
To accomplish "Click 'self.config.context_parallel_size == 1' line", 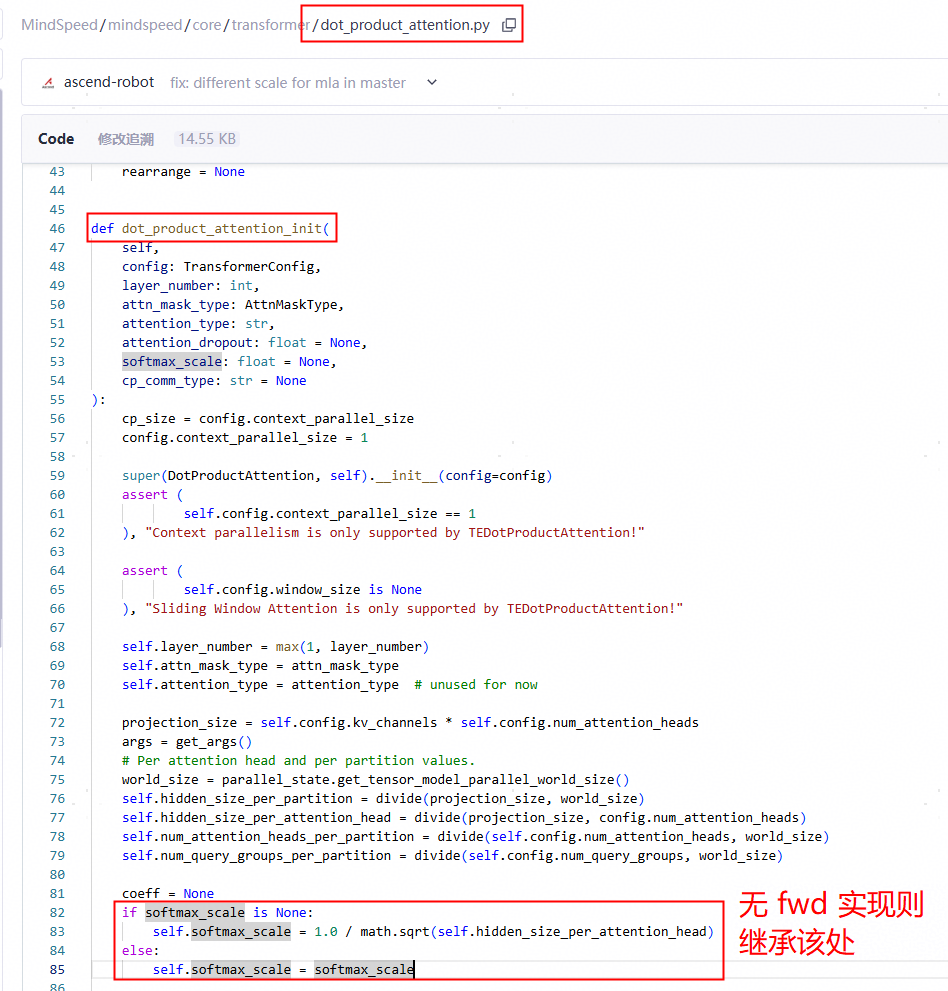I will (x=329, y=513).
